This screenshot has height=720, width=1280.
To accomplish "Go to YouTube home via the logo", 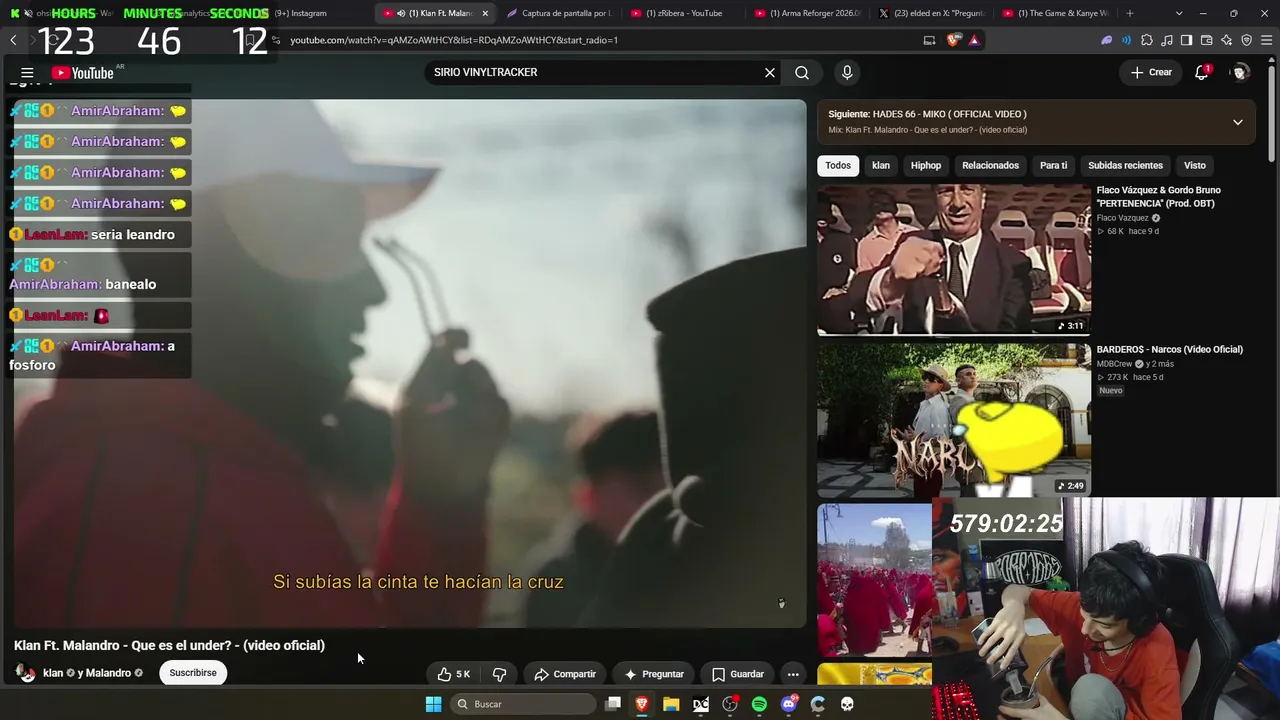I will click(83, 73).
